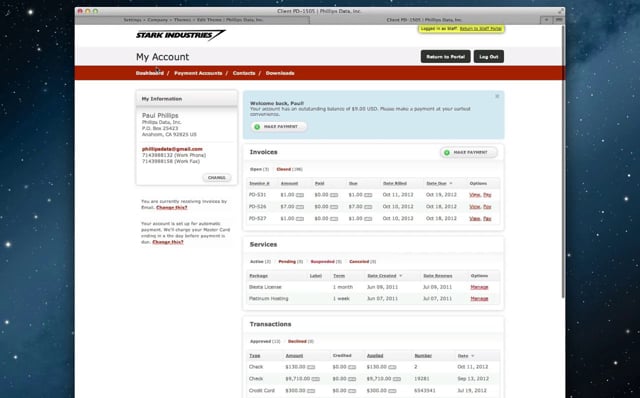Go to Payment Accounts in navigation bar
Image resolution: width=640 pixels, height=398 pixels.
pyautogui.click(x=198, y=73)
